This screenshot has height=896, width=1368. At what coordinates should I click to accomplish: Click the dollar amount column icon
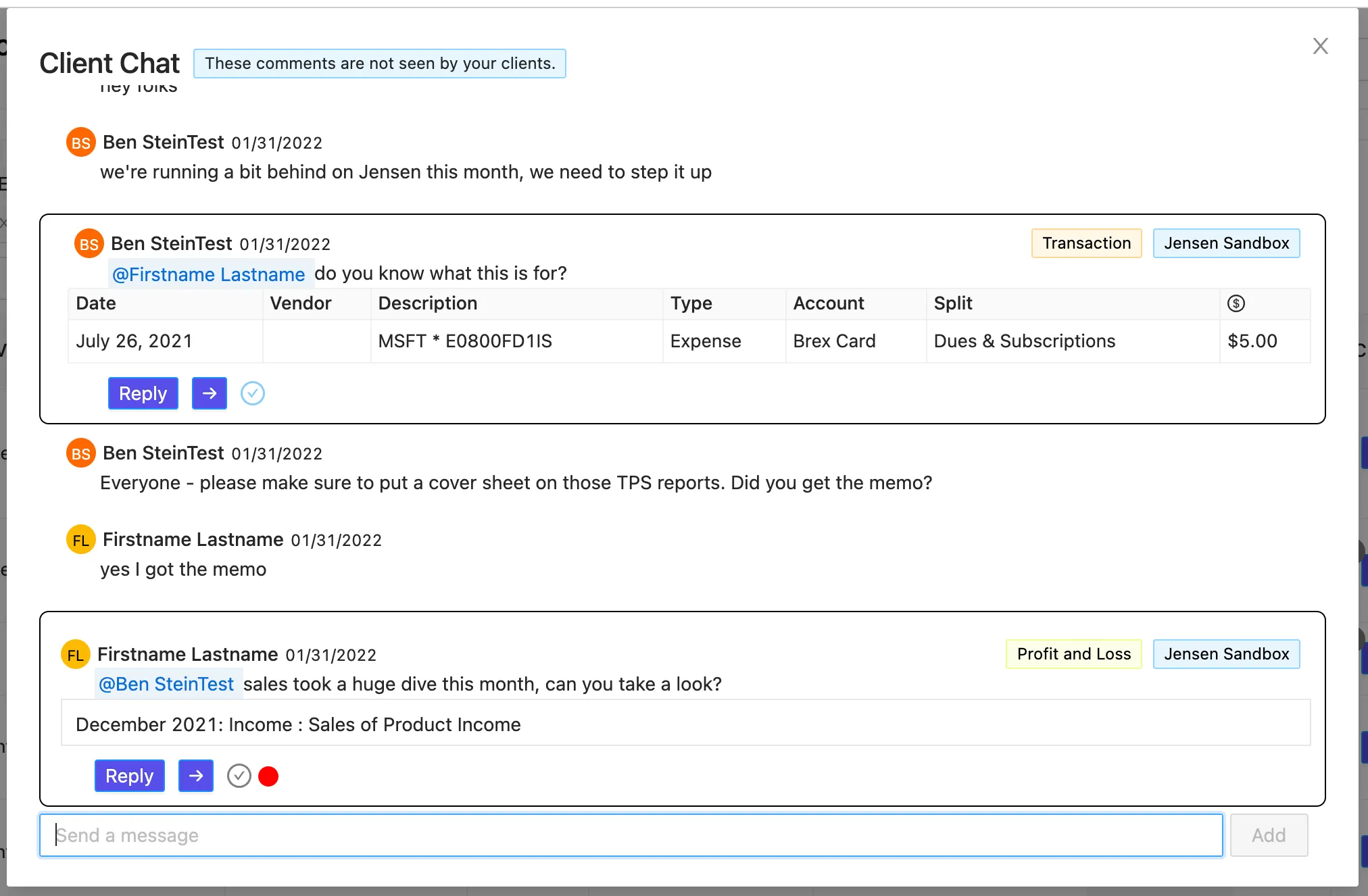[1236, 303]
